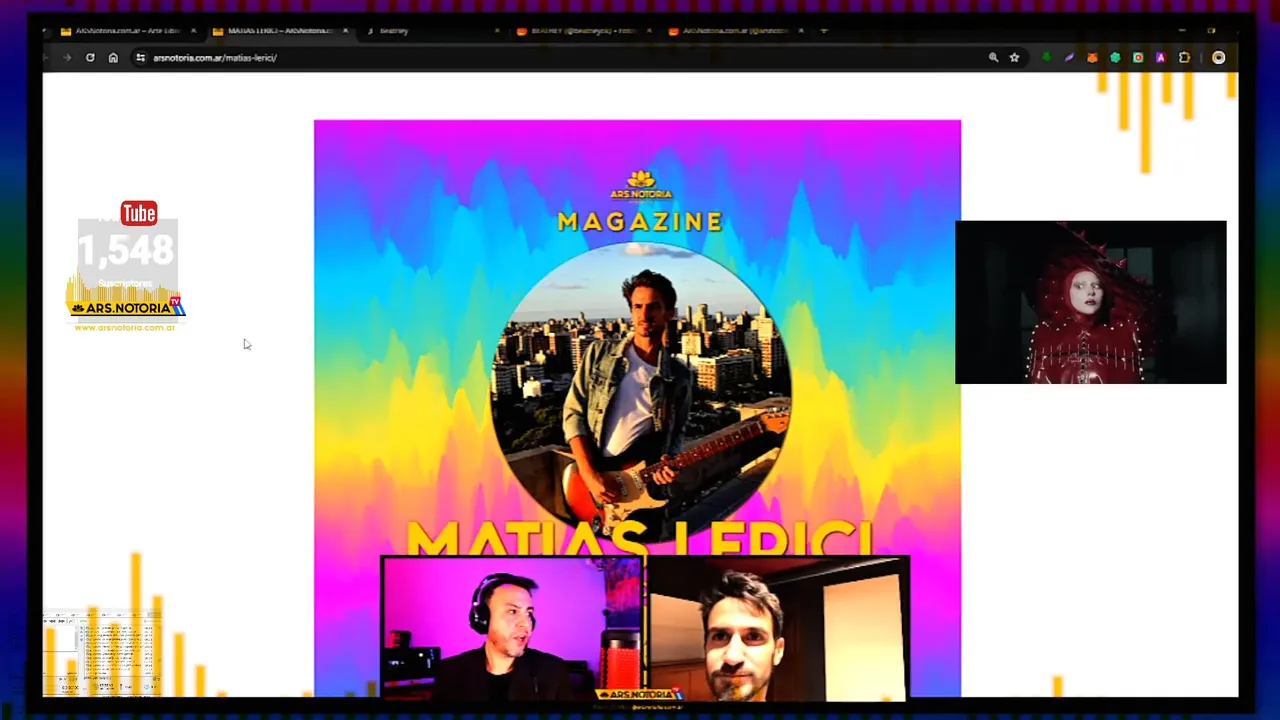Click the host webcam with headphones

(512, 628)
